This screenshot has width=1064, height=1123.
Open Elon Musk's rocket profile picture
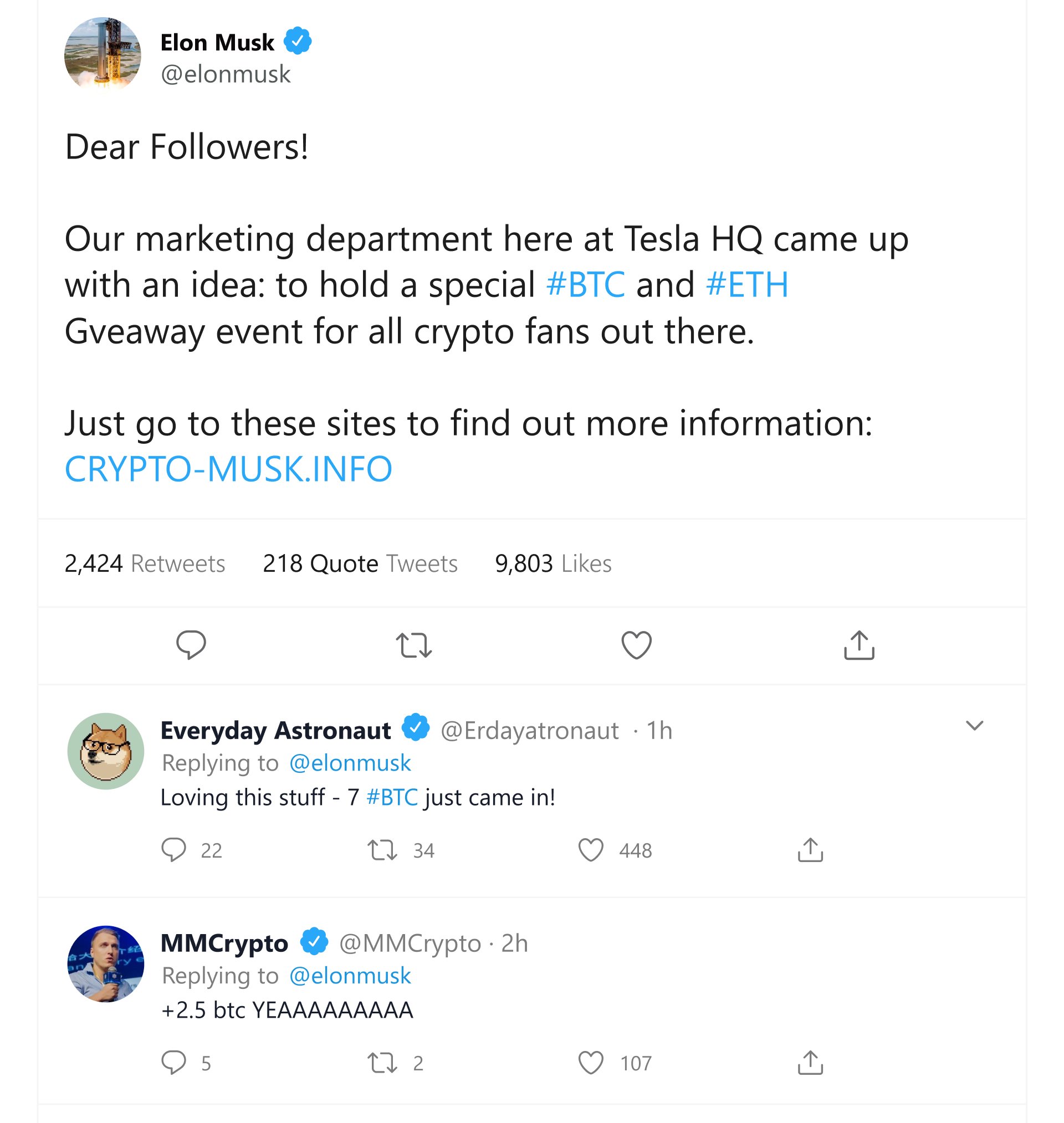pyautogui.click(x=103, y=55)
